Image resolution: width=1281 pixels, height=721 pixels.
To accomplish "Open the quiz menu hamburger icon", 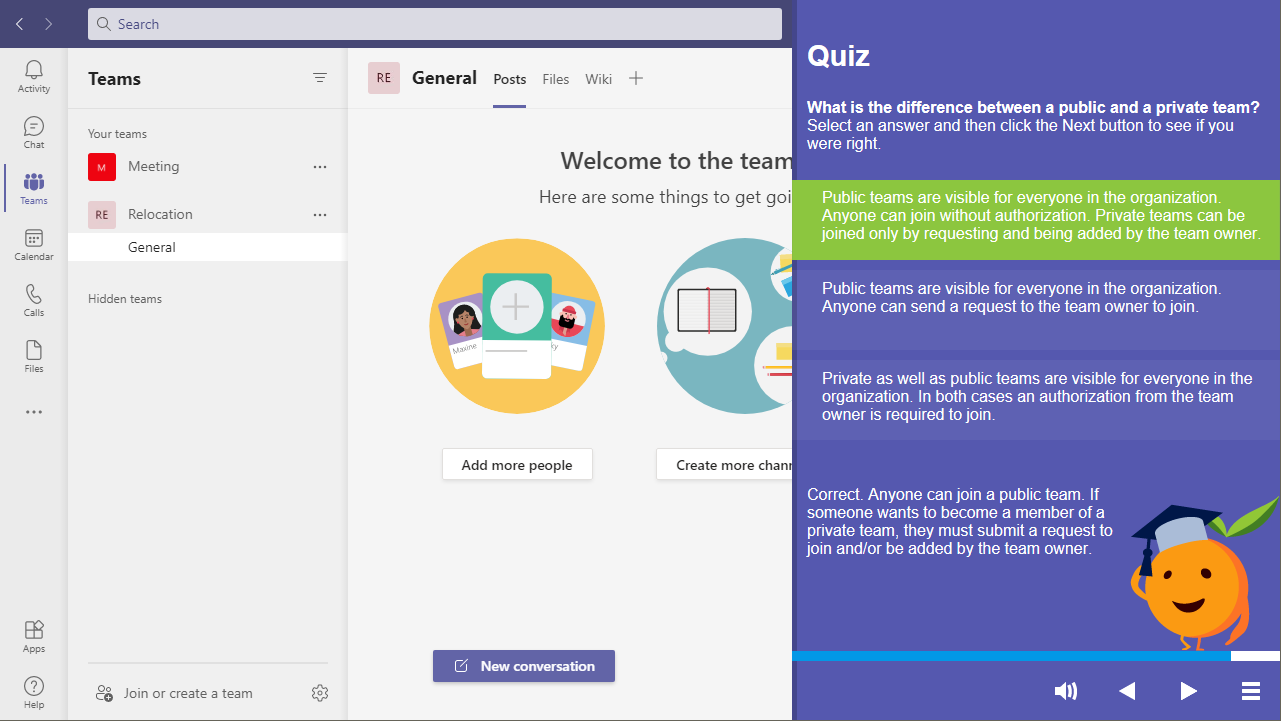I will click(1250, 691).
